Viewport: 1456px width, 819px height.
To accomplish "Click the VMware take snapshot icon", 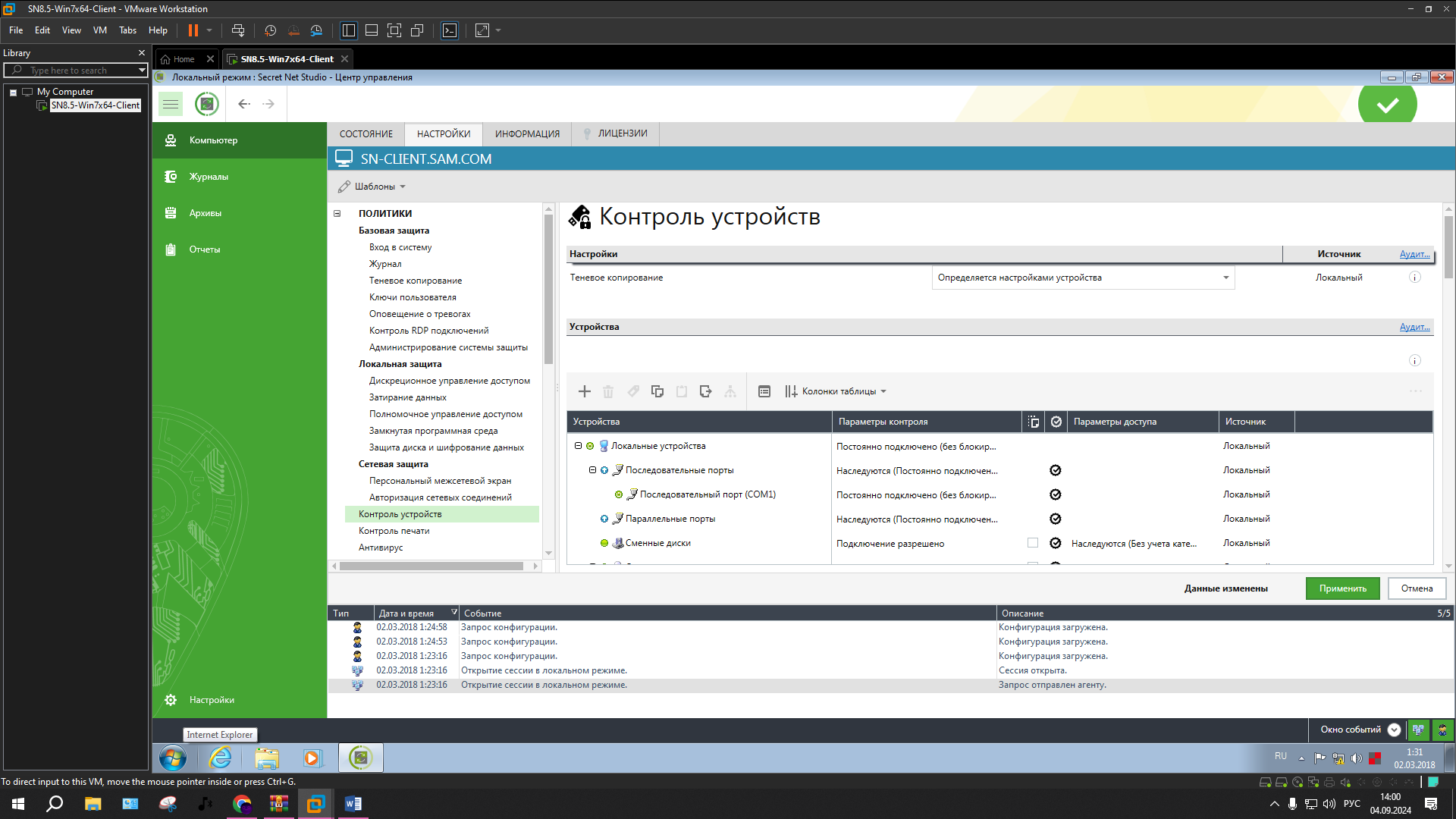I will click(271, 30).
